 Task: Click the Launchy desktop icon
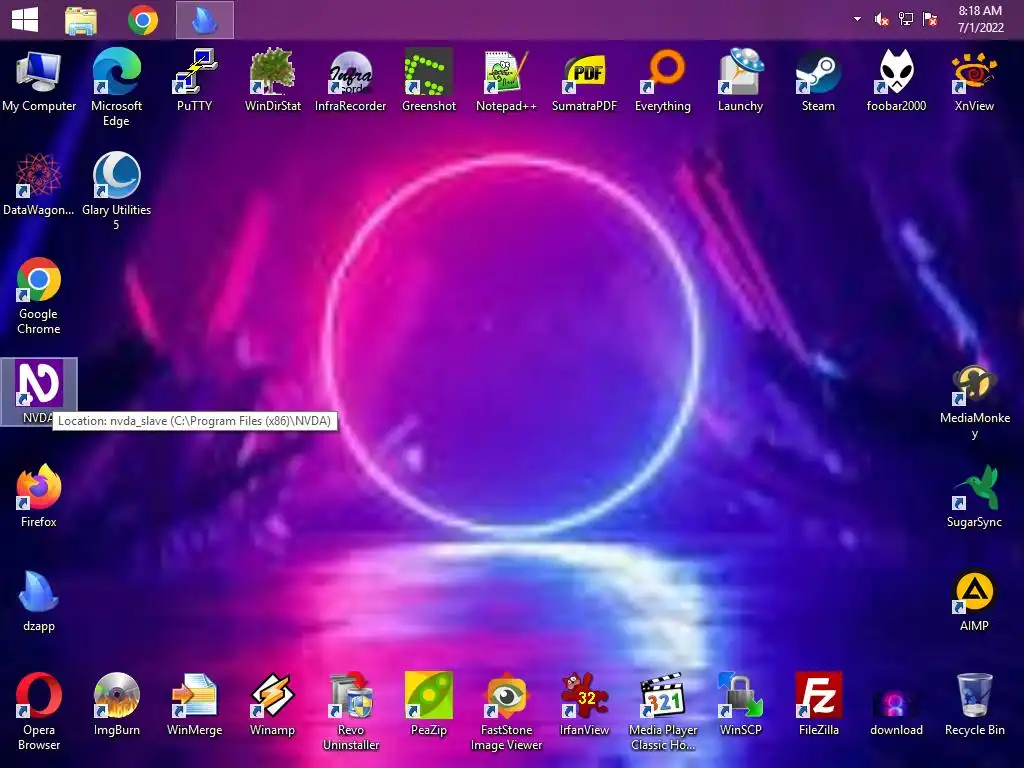point(740,80)
